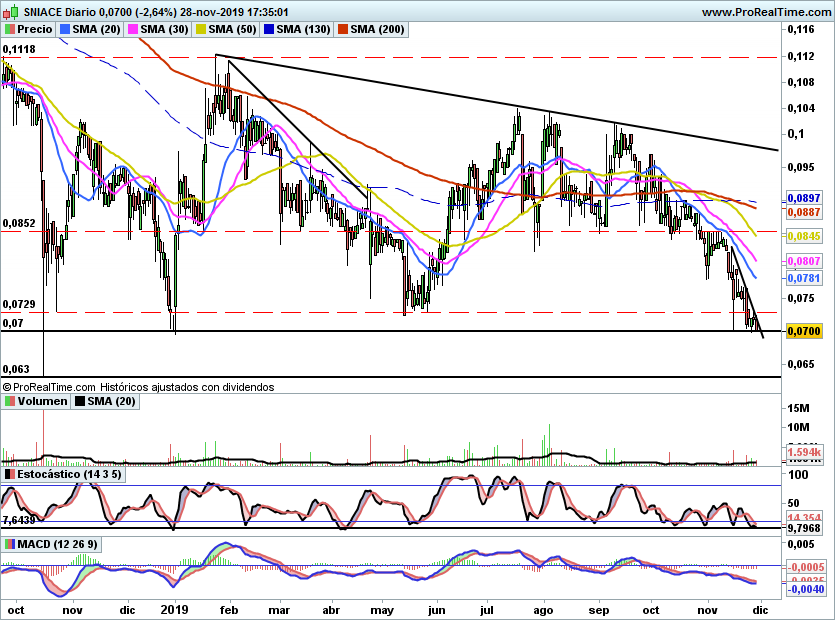The image size is (835, 620).
Task: Click the 0,0807 magenta SMA value label
Action: [804, 260]
